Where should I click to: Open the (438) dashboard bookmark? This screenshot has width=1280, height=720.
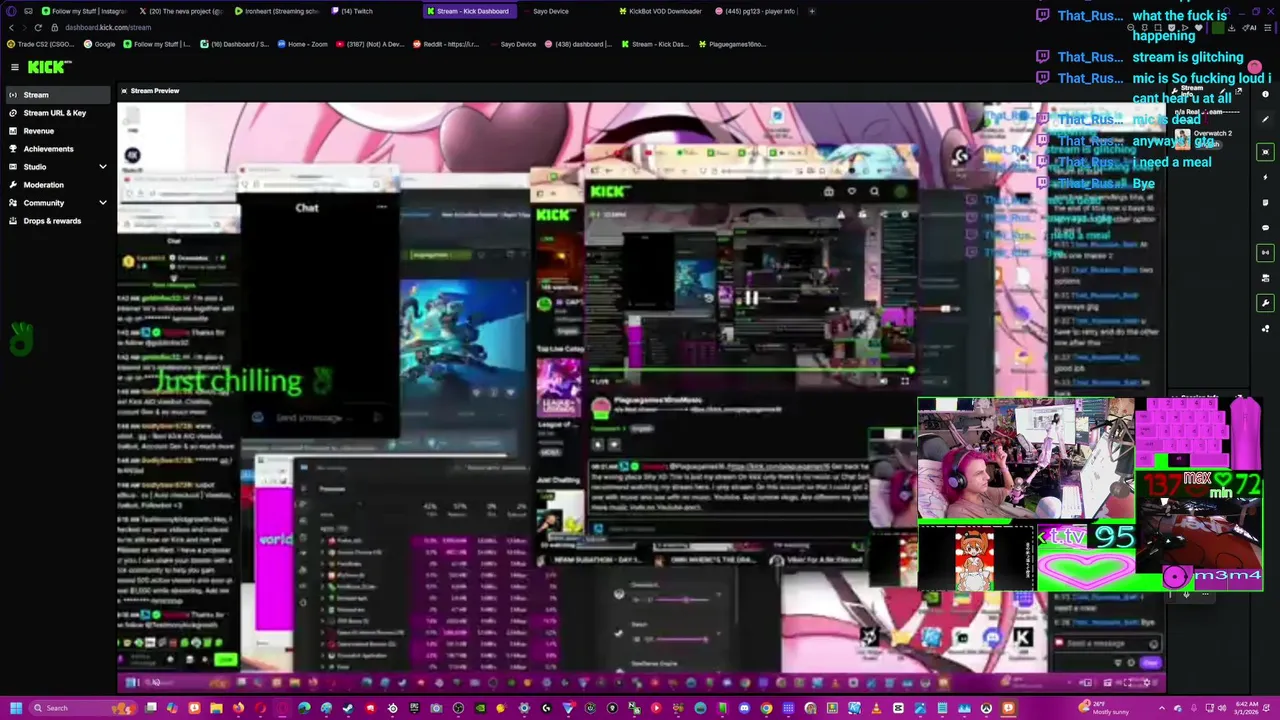(x=578, y=44)
